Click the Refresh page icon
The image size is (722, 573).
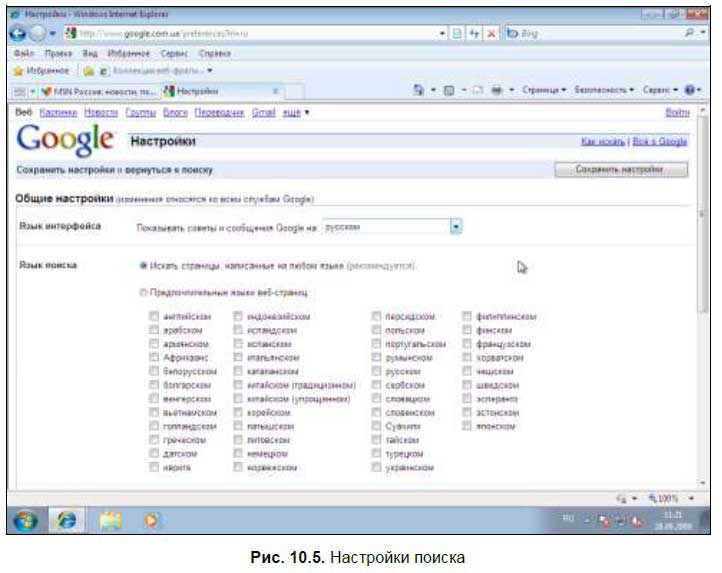tap(474, 34)
